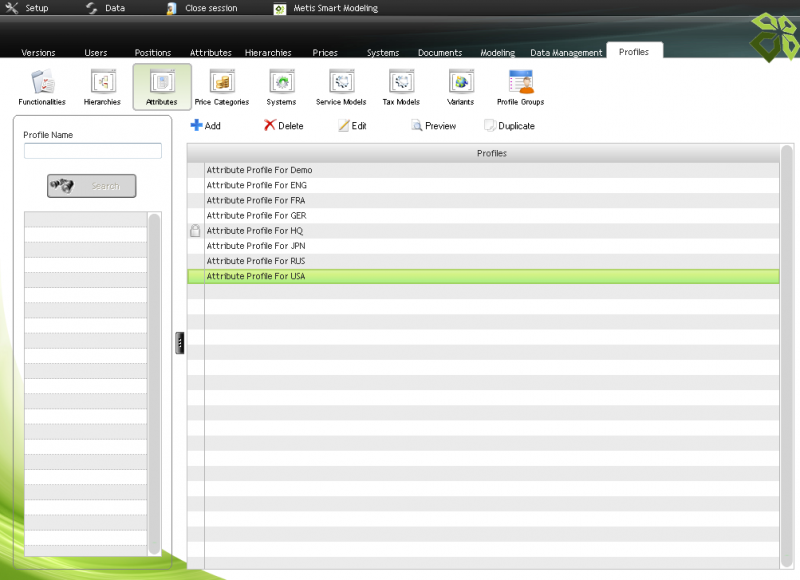Viewport: 800px width, 580px height.
Task: Open the Tax Models icon
Action: pyautogui.click(x=401, y=87)
